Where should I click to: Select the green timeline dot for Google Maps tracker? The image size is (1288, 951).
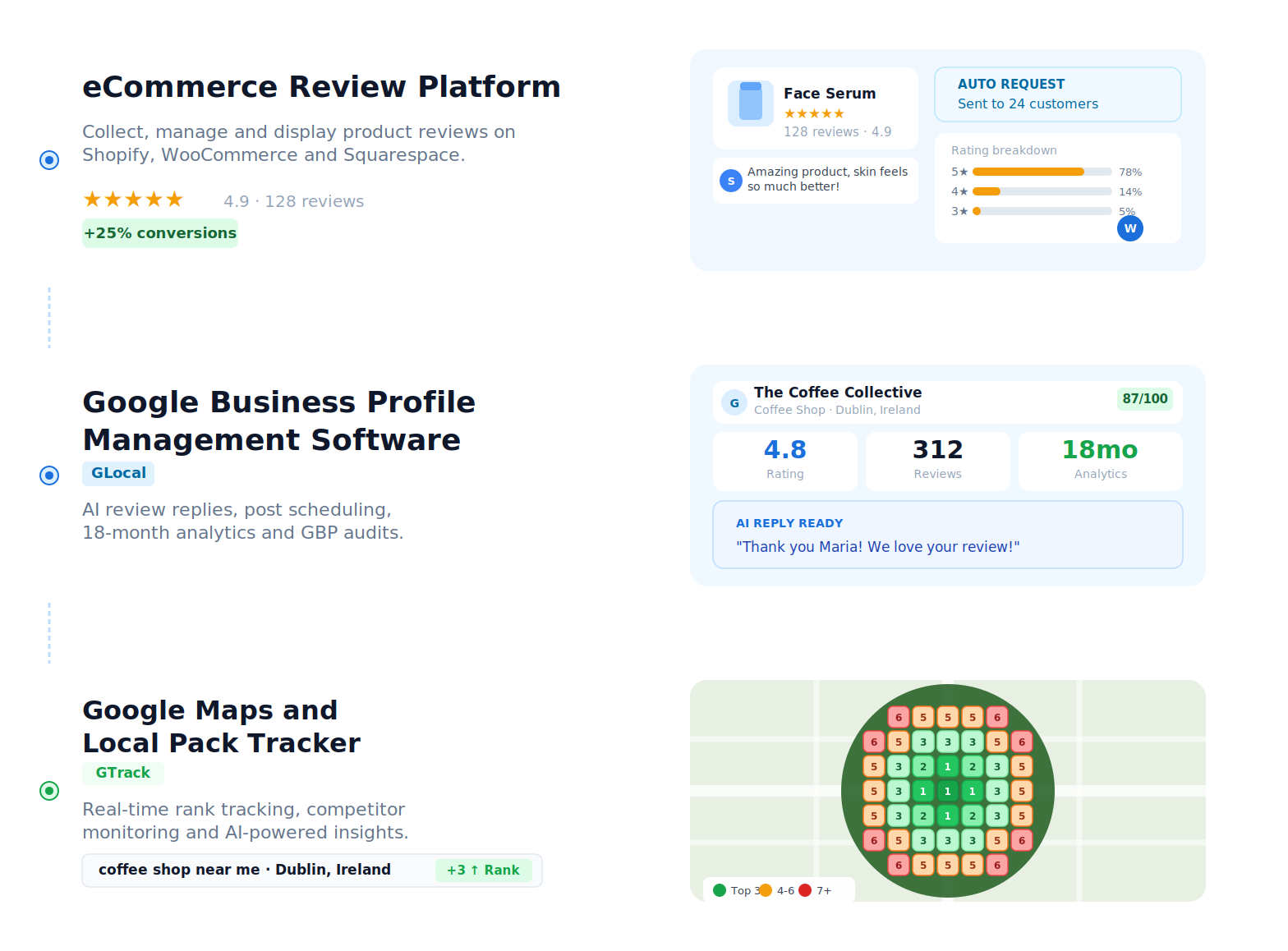[x=49, y=790]
